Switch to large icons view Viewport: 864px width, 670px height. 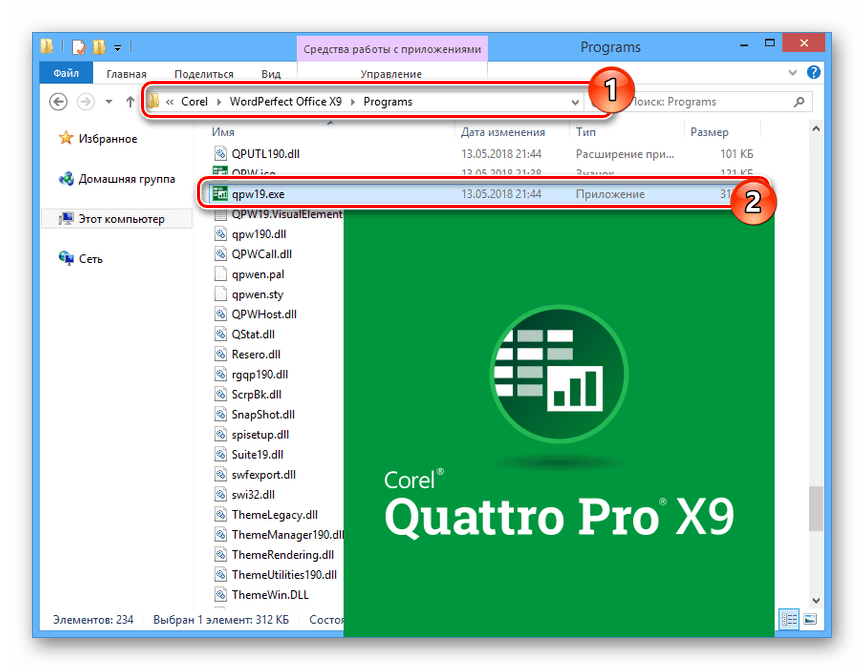(810, 619)
